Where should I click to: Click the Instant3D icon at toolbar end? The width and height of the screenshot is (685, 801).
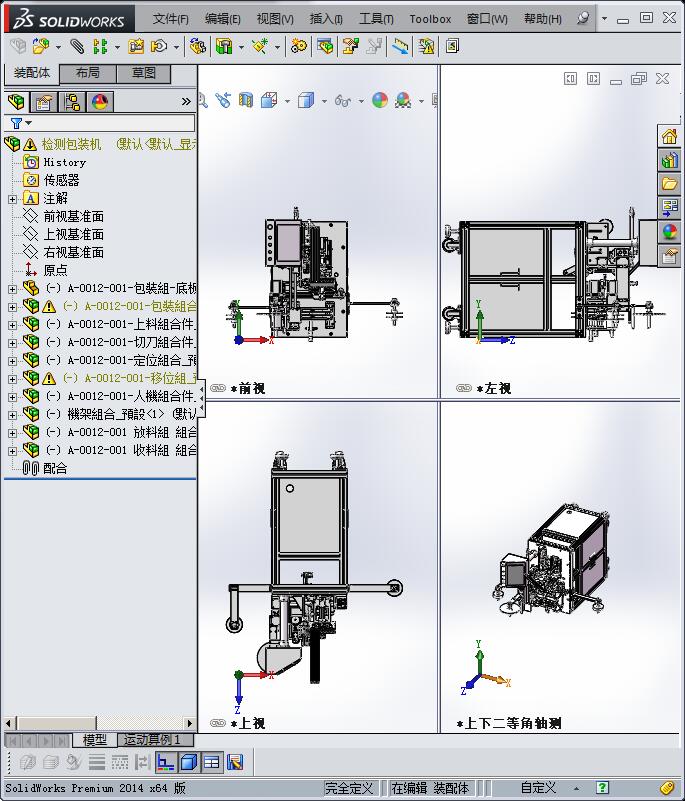click(452, 46)
